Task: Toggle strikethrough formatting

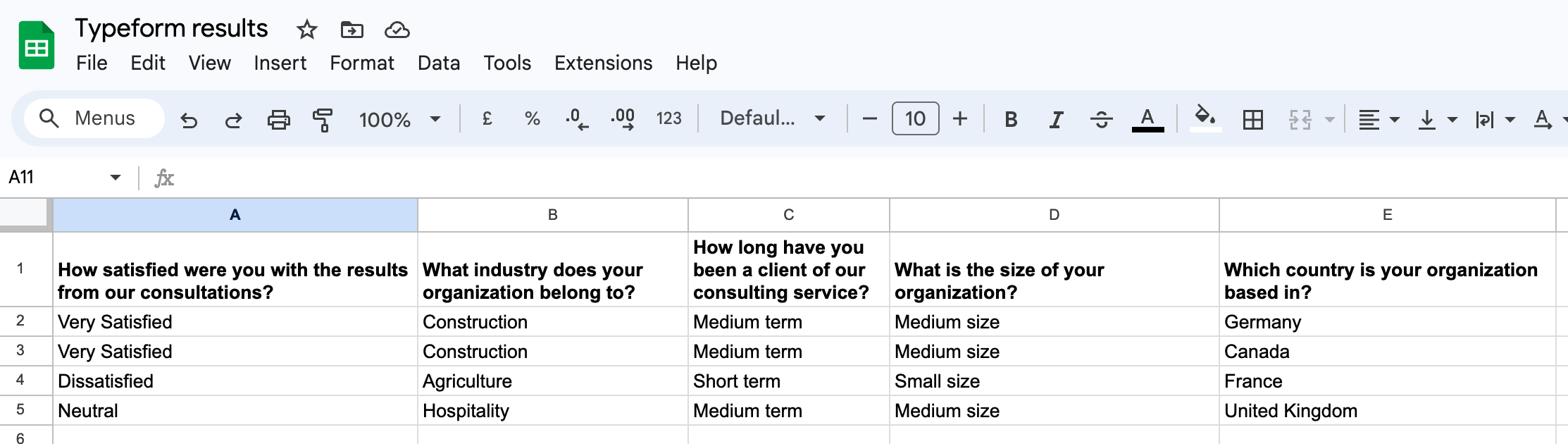Action: click(1101, 120)
